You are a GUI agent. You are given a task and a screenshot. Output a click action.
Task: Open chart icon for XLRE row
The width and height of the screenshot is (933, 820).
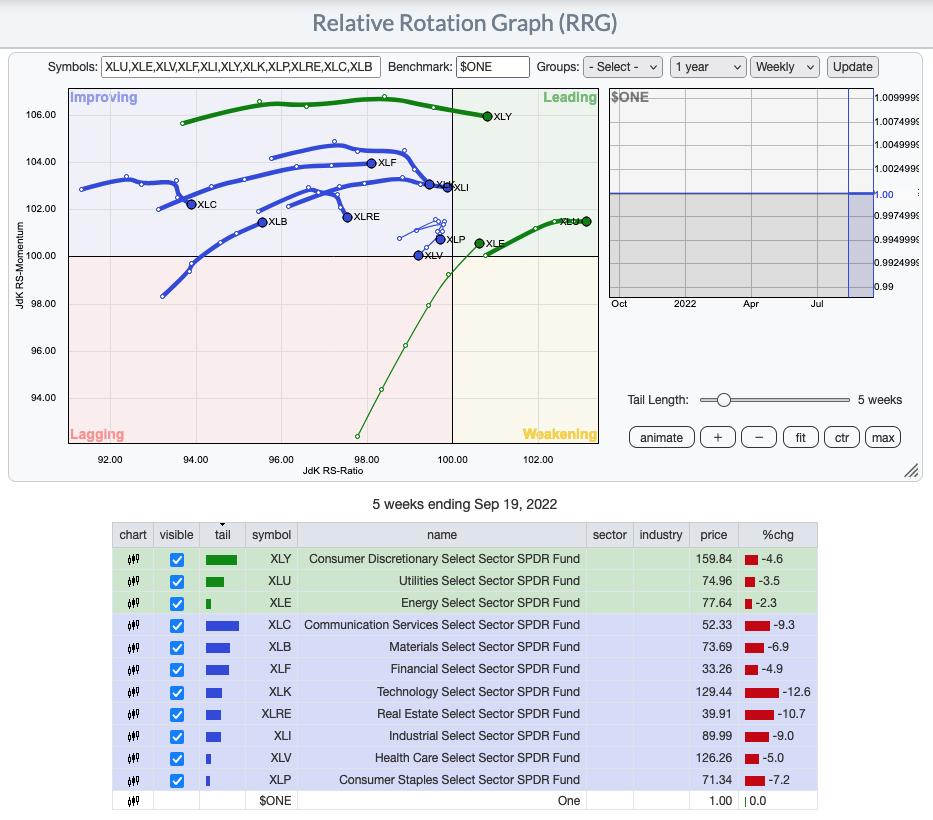coord(133,714)
